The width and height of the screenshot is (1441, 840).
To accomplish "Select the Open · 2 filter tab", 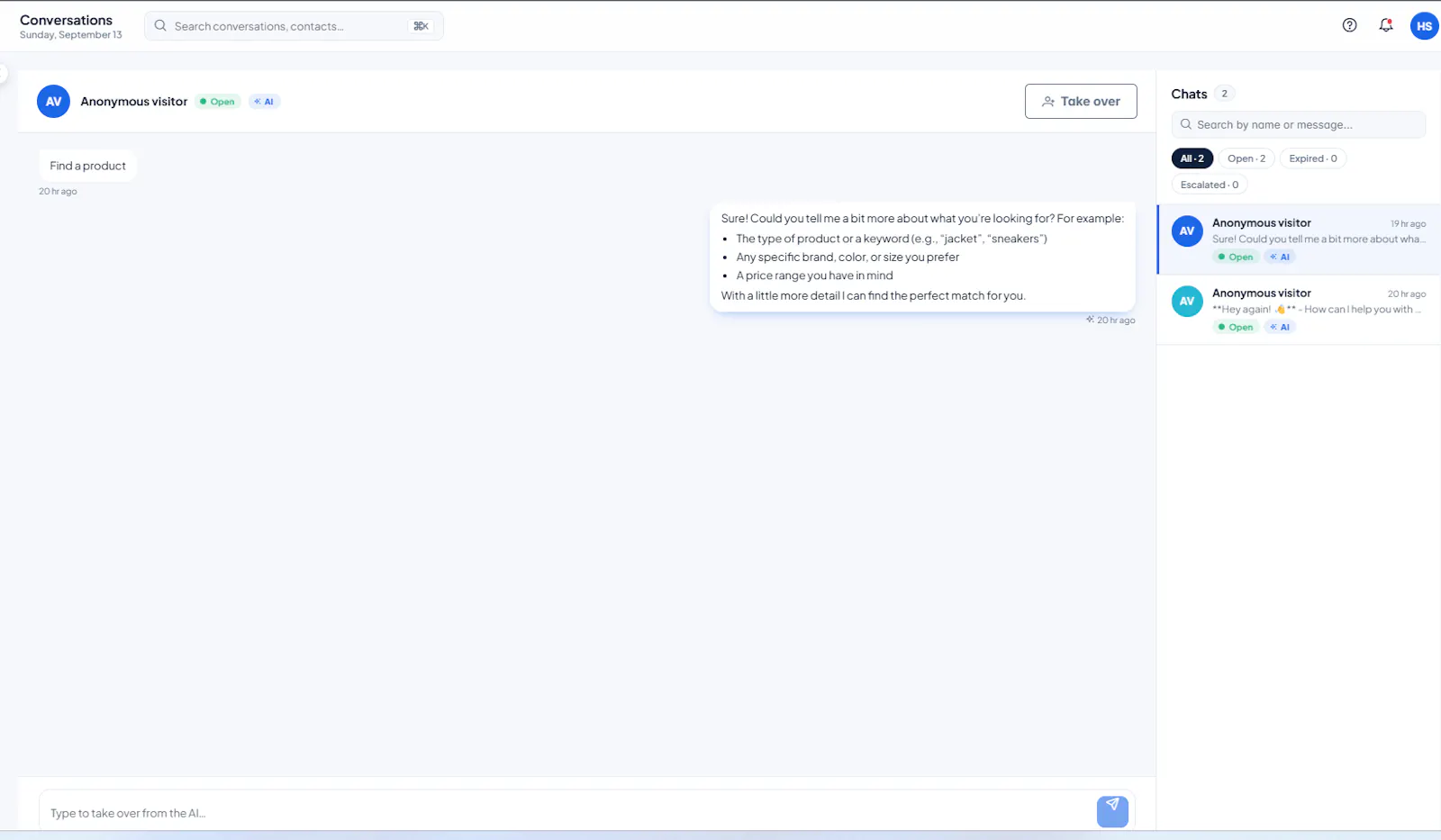I will coord(1246,158).
